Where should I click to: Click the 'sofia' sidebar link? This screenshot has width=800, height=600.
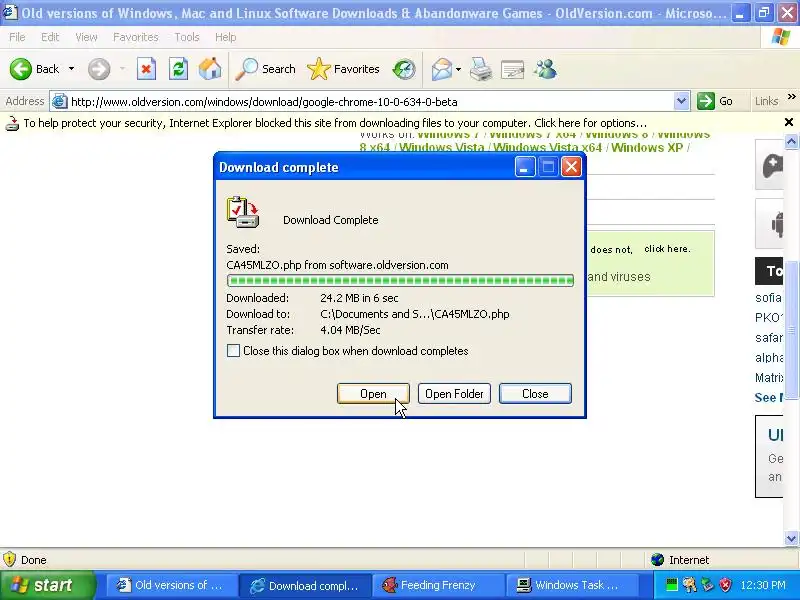[768, 297]
